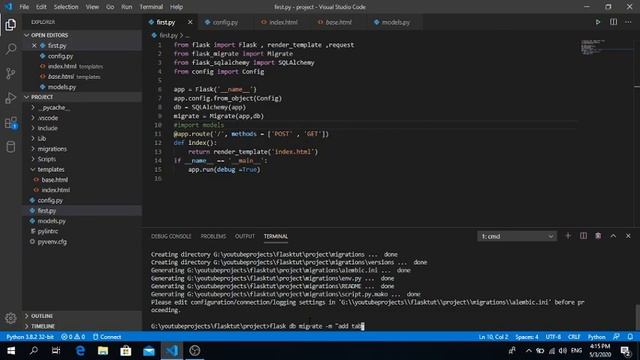
Task: Open the Manage gear at sidebar bottom
Action: (11, 318)
